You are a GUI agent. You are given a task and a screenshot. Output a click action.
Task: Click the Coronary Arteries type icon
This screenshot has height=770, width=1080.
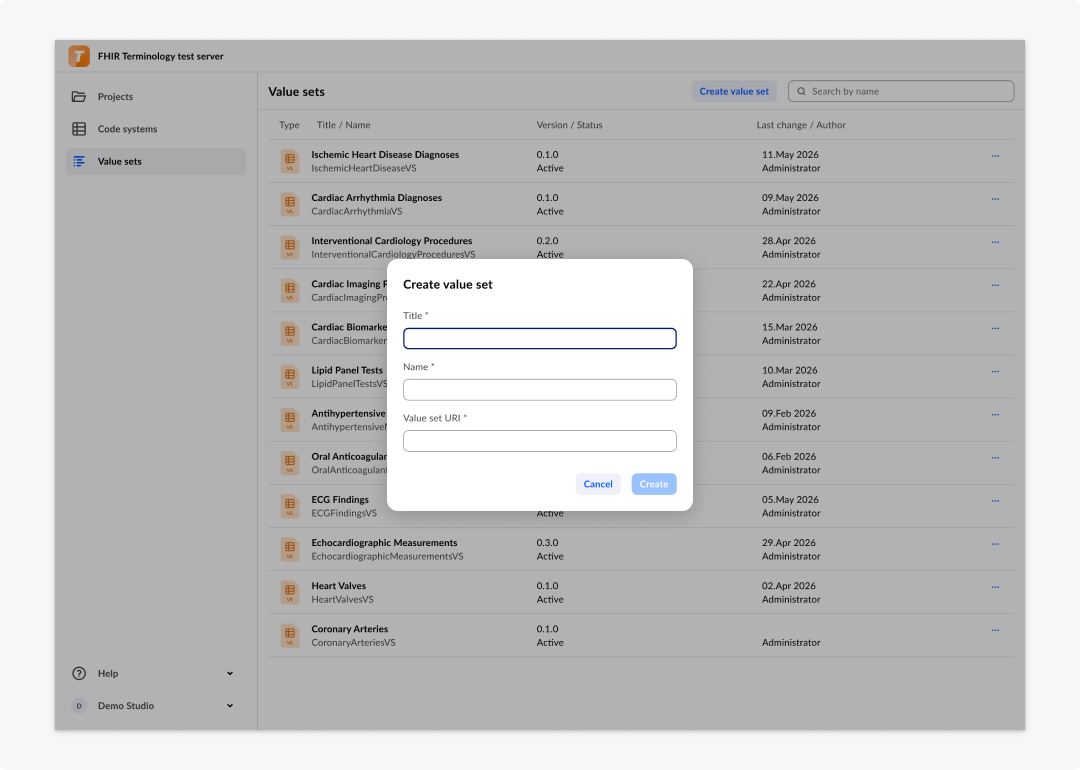pos(290,636)
